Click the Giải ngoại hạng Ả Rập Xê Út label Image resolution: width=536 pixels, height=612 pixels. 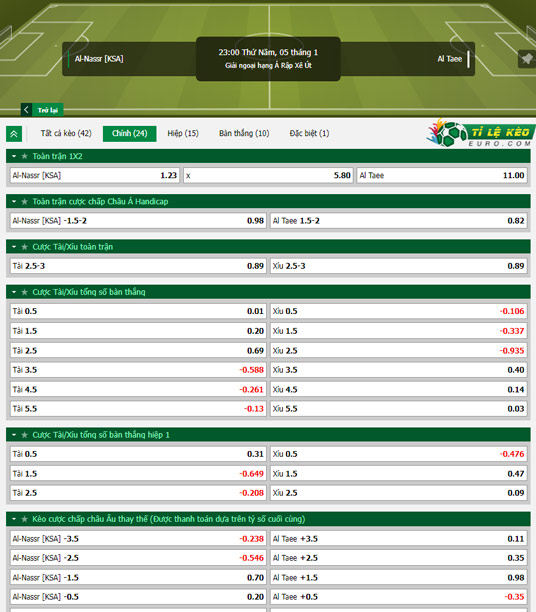click(x=268, y=66)
